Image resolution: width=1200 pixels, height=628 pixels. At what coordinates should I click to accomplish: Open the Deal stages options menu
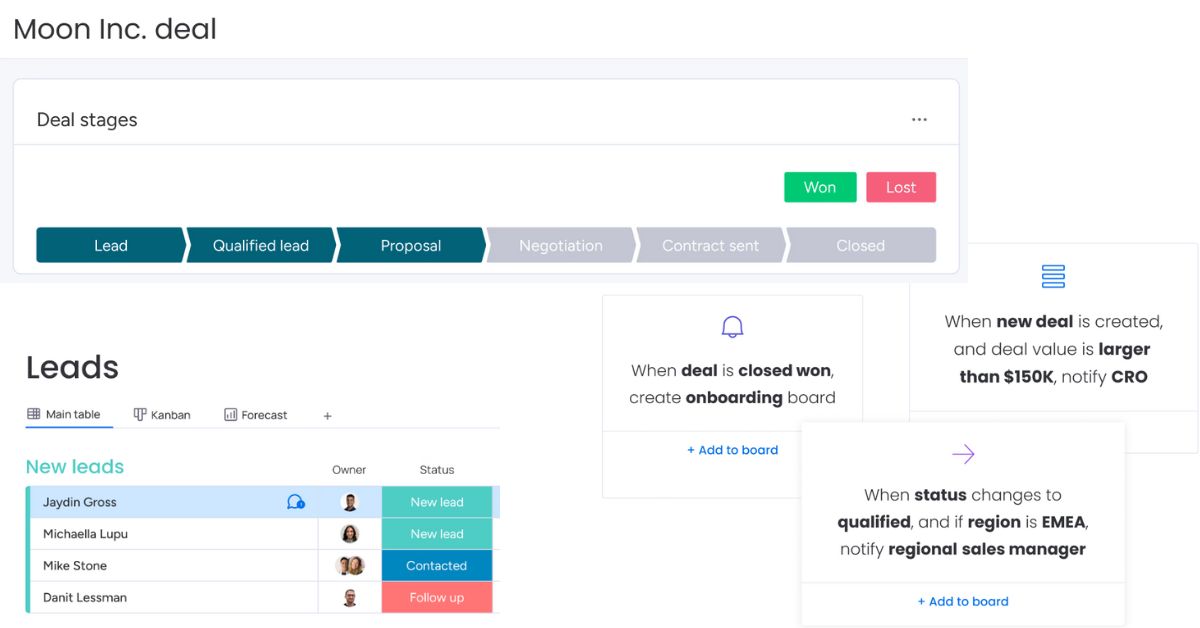tap(919, 118)
